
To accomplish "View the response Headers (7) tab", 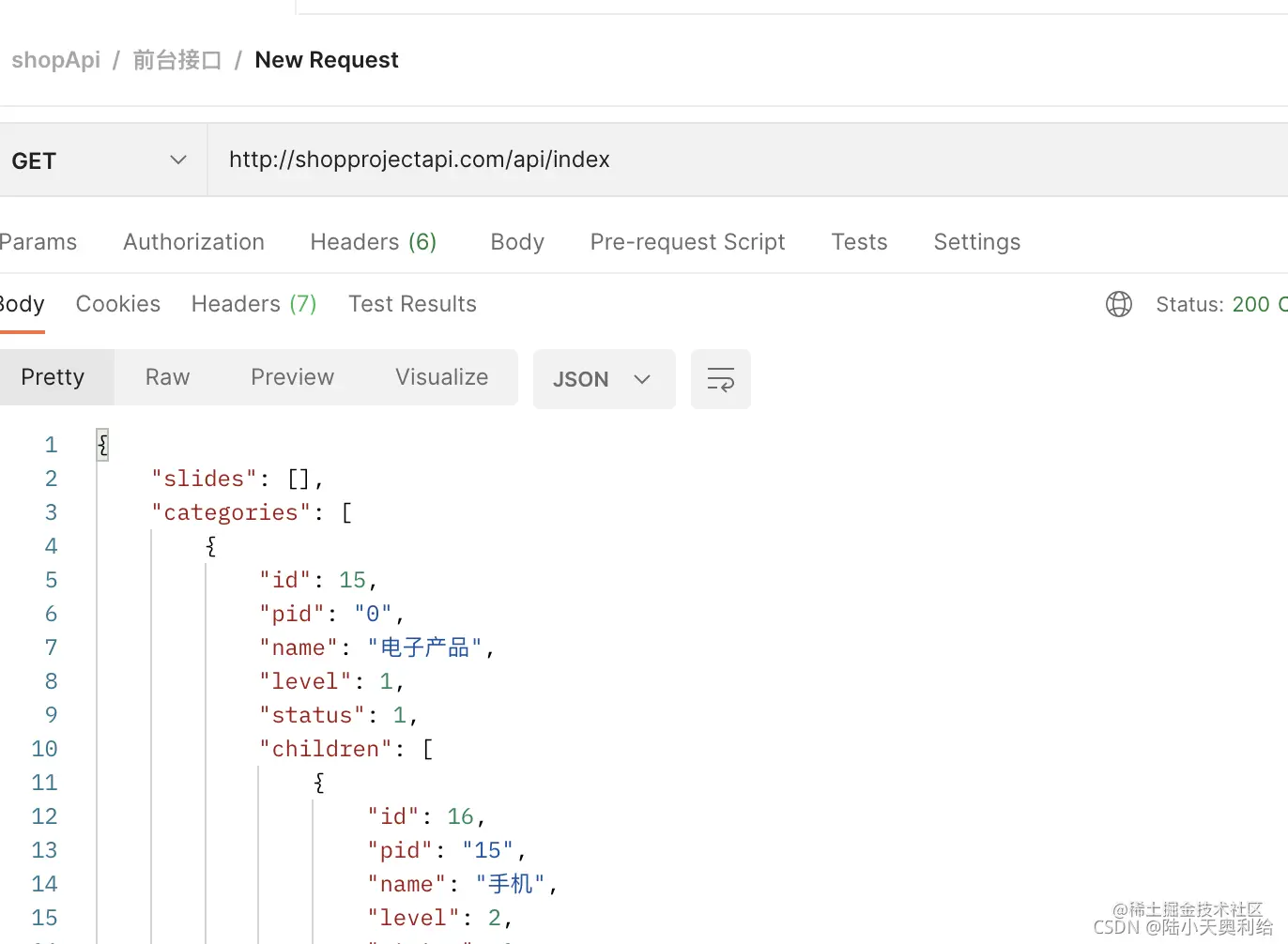I will tap(254, 304).
